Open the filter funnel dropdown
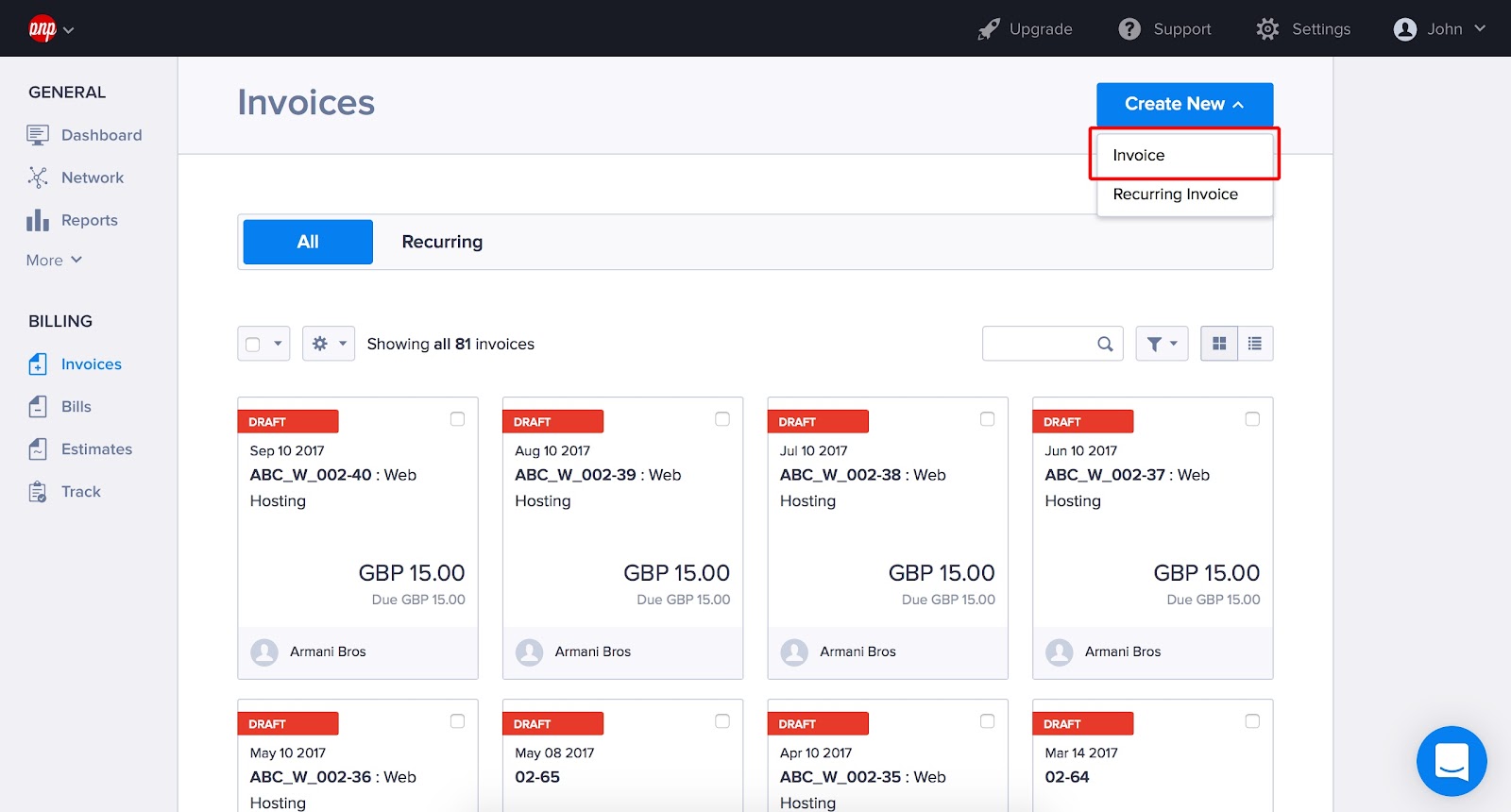The height and width of the screenshot is (812, 1511). pos(1162,344)
